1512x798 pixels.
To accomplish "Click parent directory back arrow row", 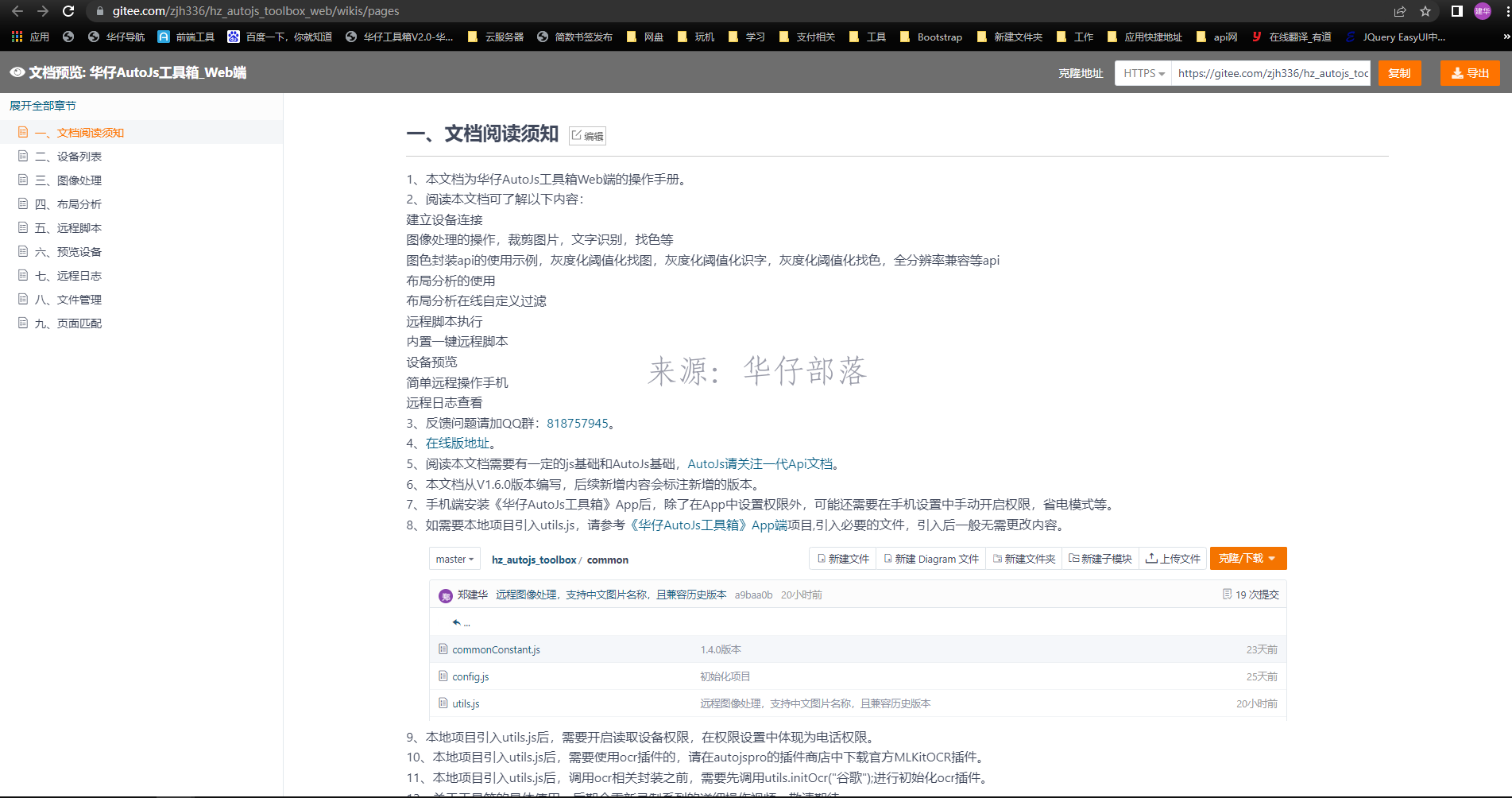I will (x=858, y=622).
